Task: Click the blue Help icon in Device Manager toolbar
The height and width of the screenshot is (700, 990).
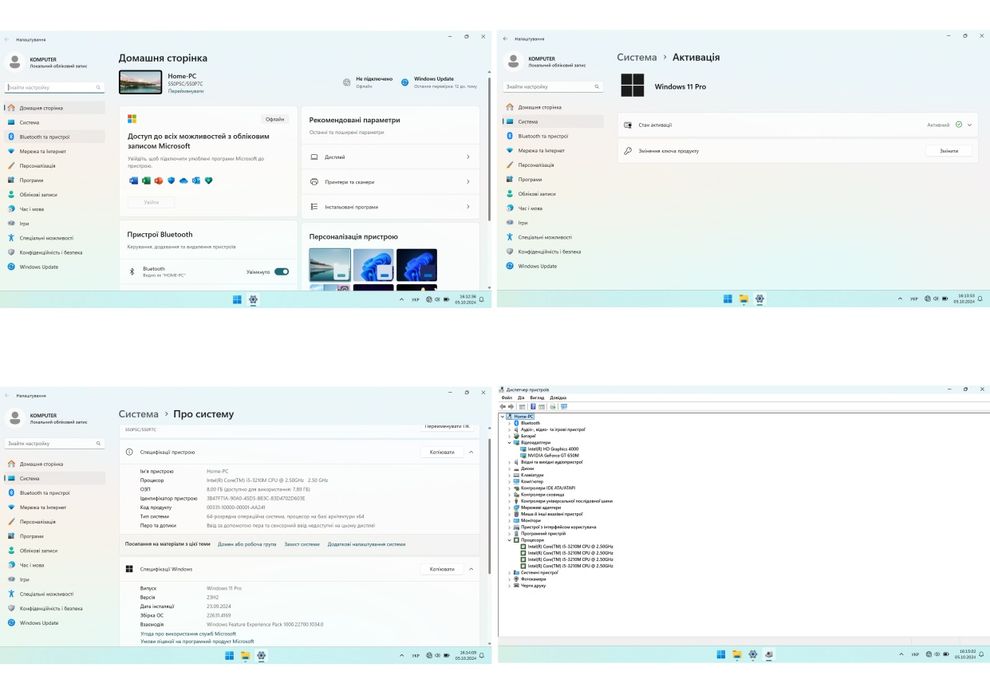Action: [532, 406]
